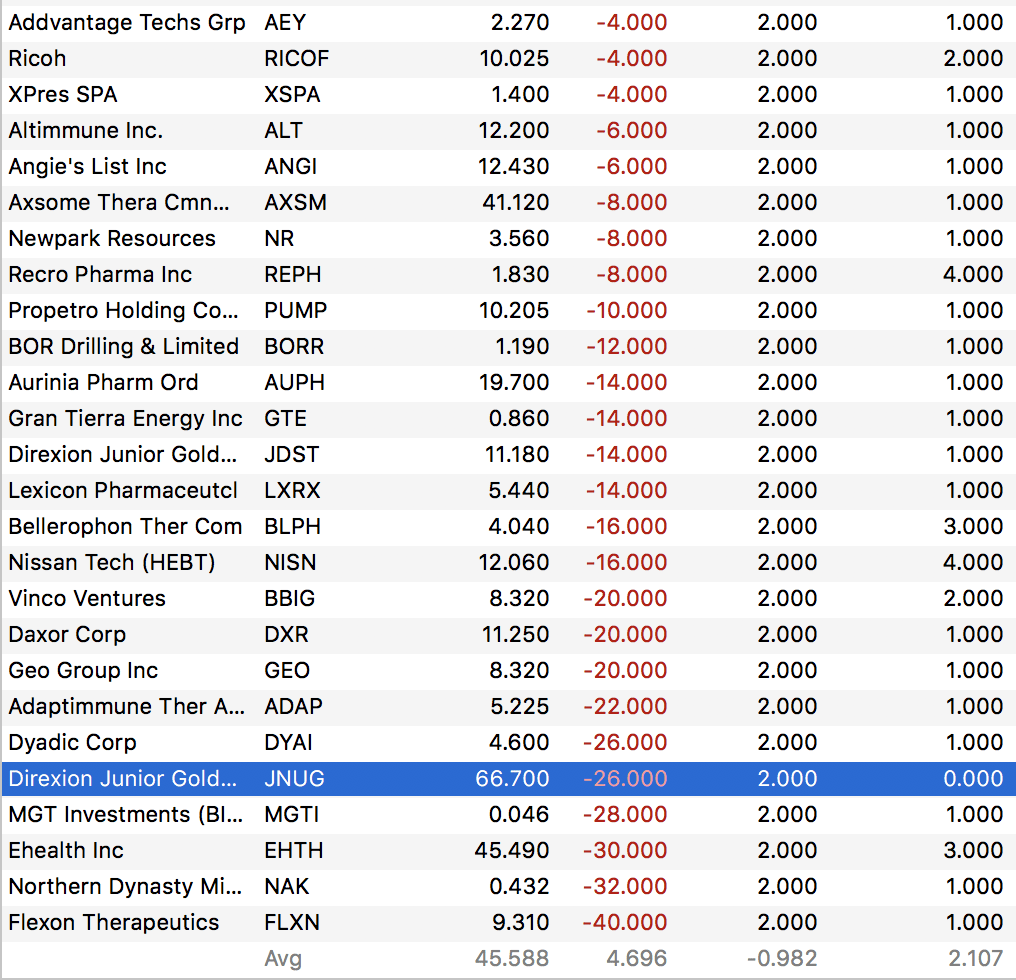Select BOR Drilling & Limited row
The image size is (1016, 980).
click(x=509, y=347)
